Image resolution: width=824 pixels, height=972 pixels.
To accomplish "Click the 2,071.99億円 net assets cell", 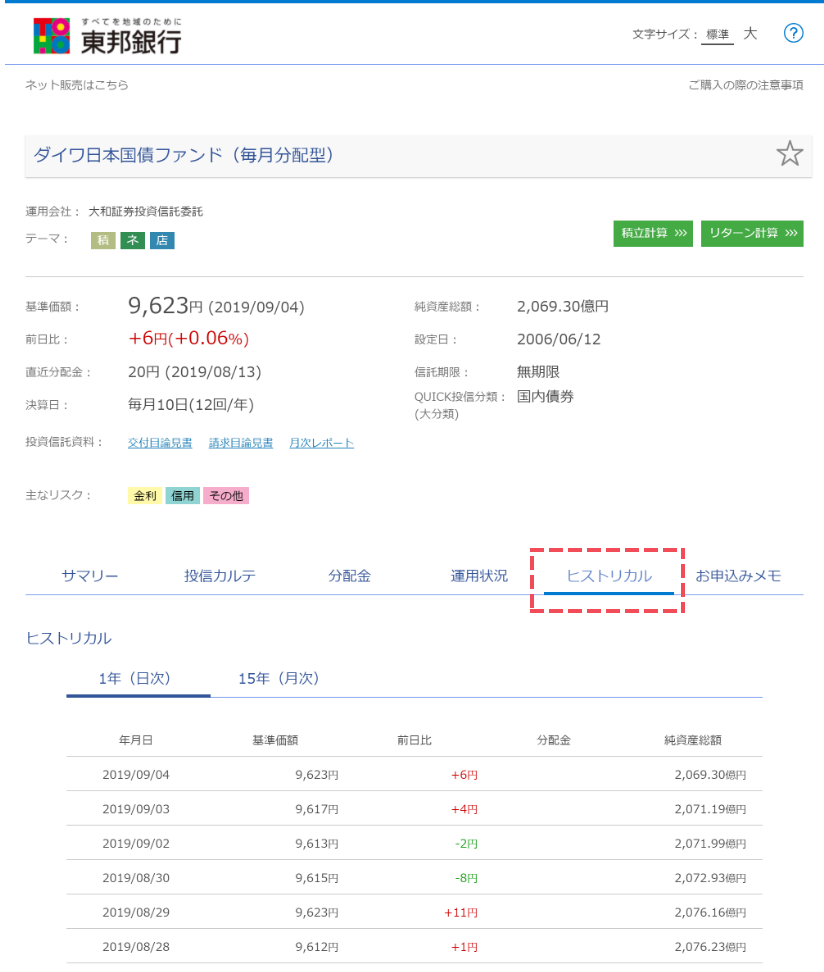I will [711, 844].
